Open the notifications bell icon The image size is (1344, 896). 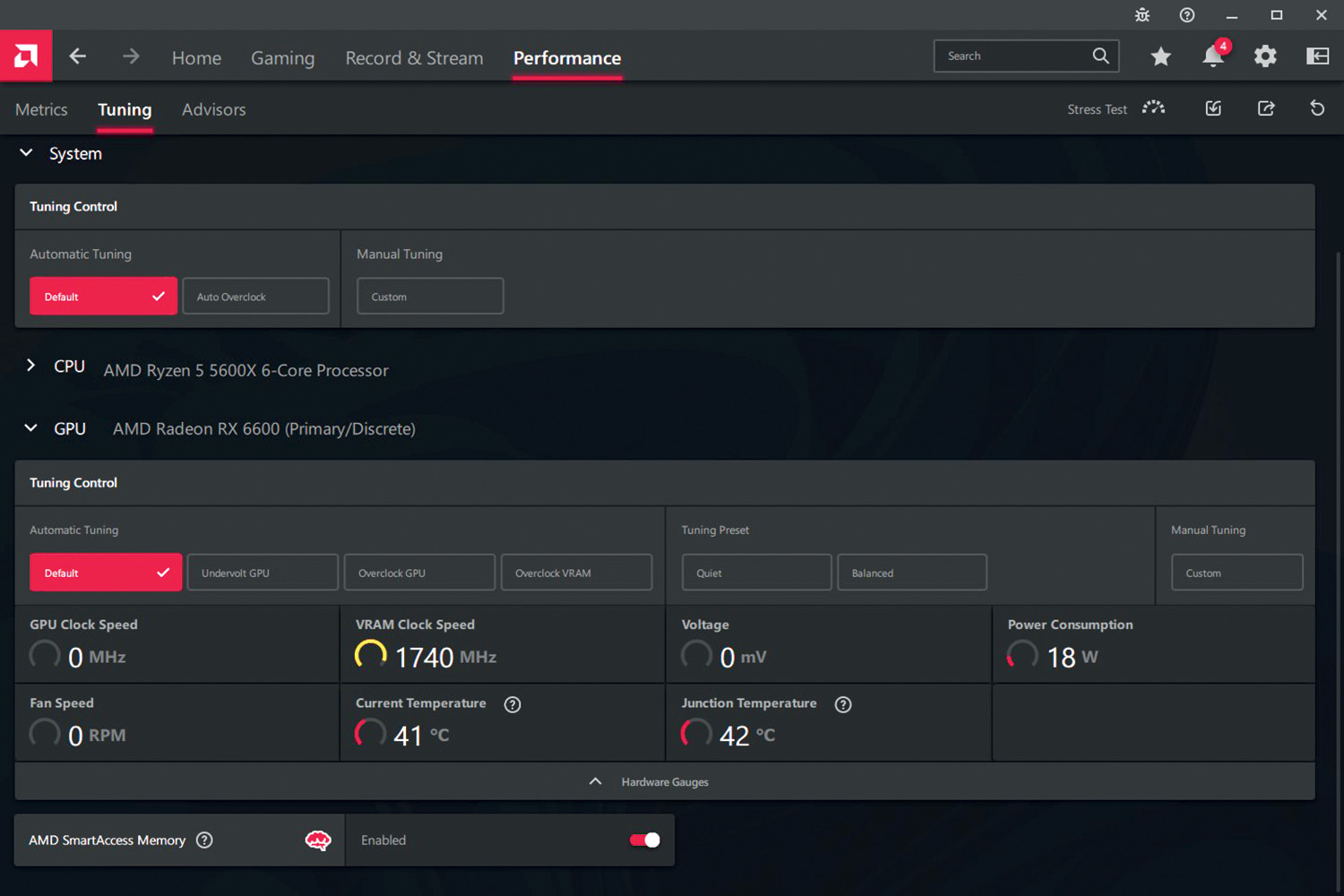tap(1212, 56)
